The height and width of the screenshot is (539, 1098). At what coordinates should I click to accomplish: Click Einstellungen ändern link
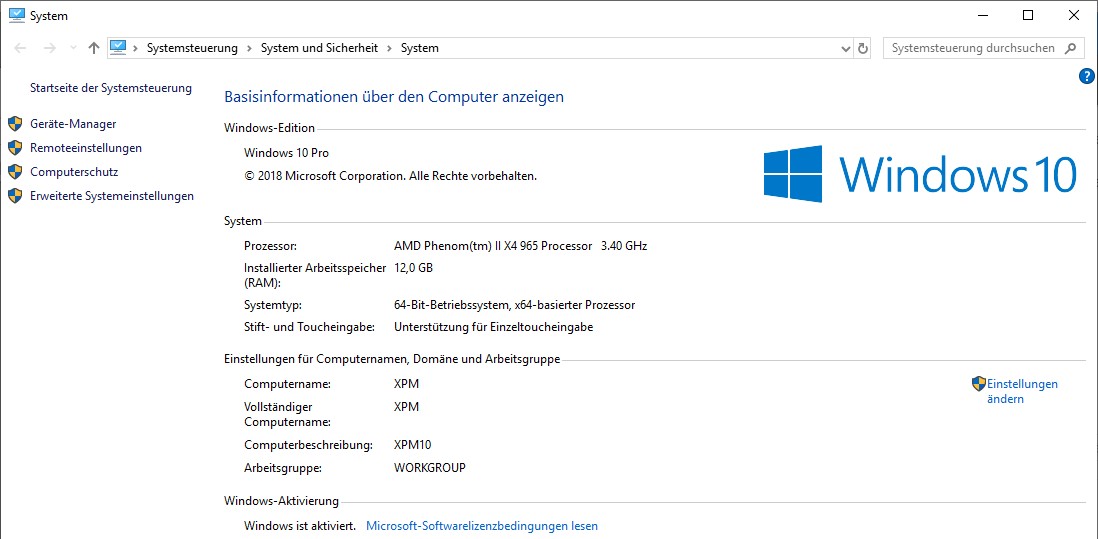click(1022, 391)
